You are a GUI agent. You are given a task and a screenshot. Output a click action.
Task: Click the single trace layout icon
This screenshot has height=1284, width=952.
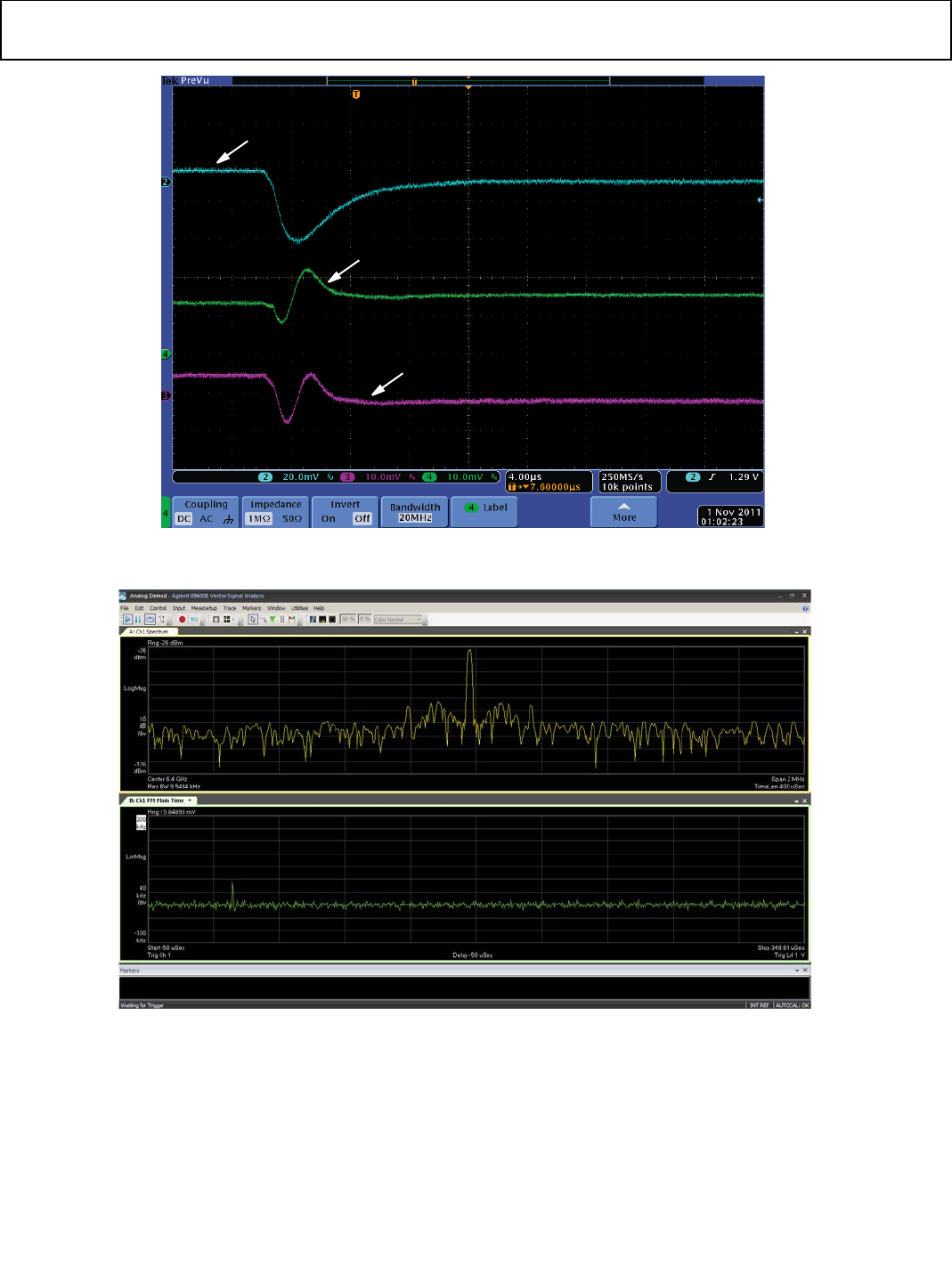pyautogui.click(x=216, y=619)
